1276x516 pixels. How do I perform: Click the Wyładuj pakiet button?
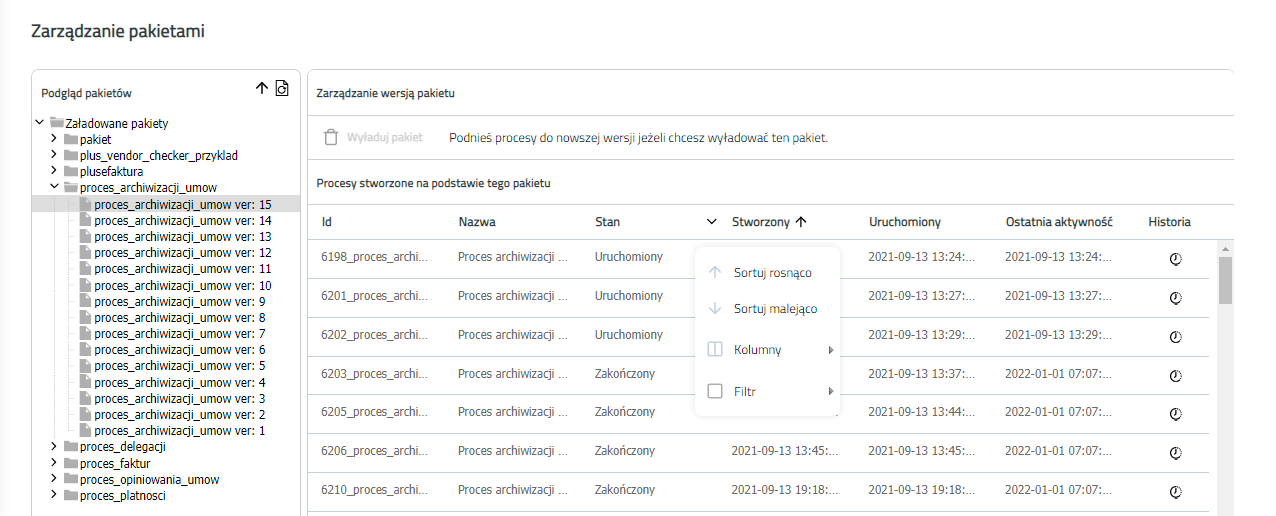pos(373,137)
